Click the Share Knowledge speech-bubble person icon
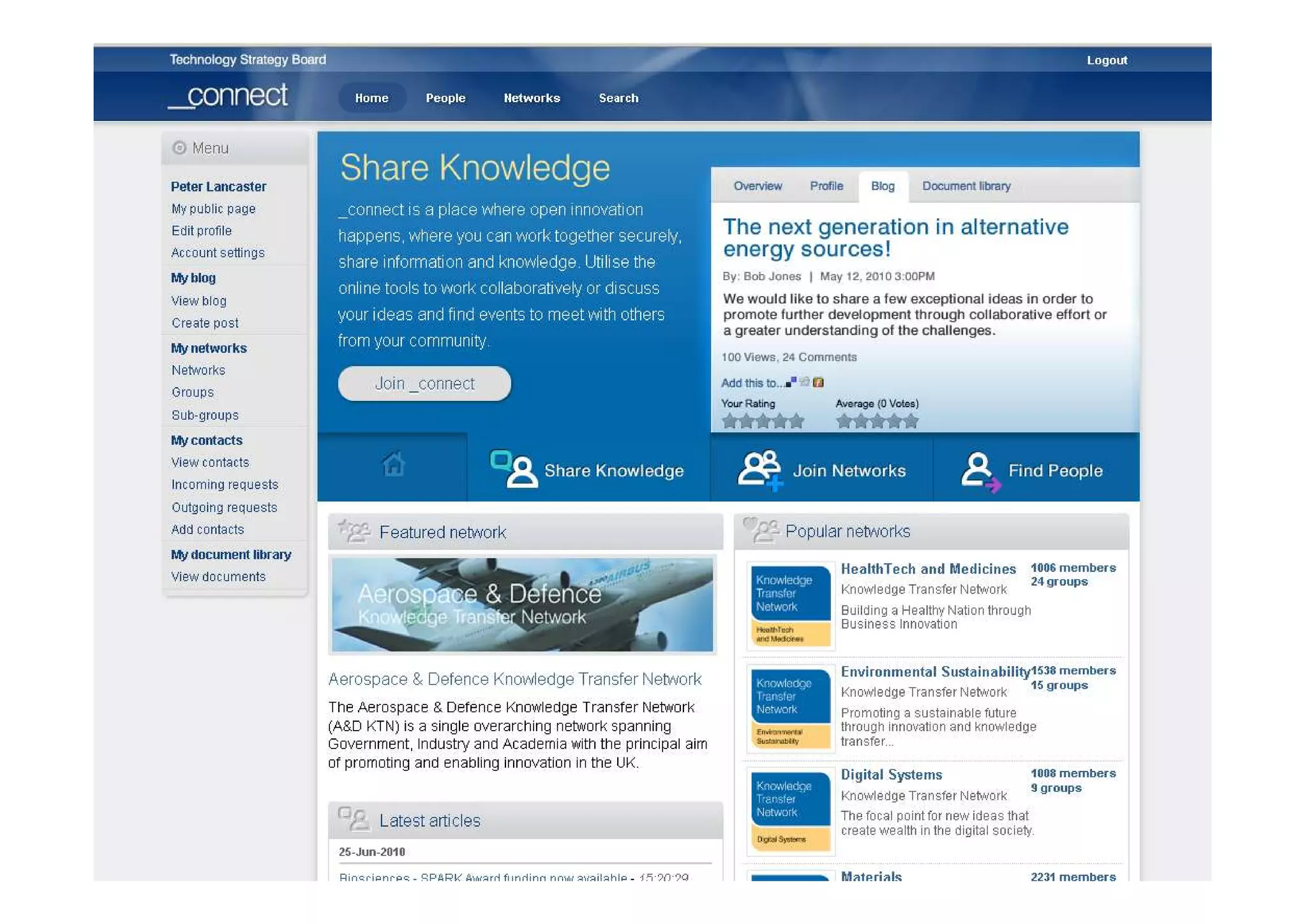 [x=514, y=469]
